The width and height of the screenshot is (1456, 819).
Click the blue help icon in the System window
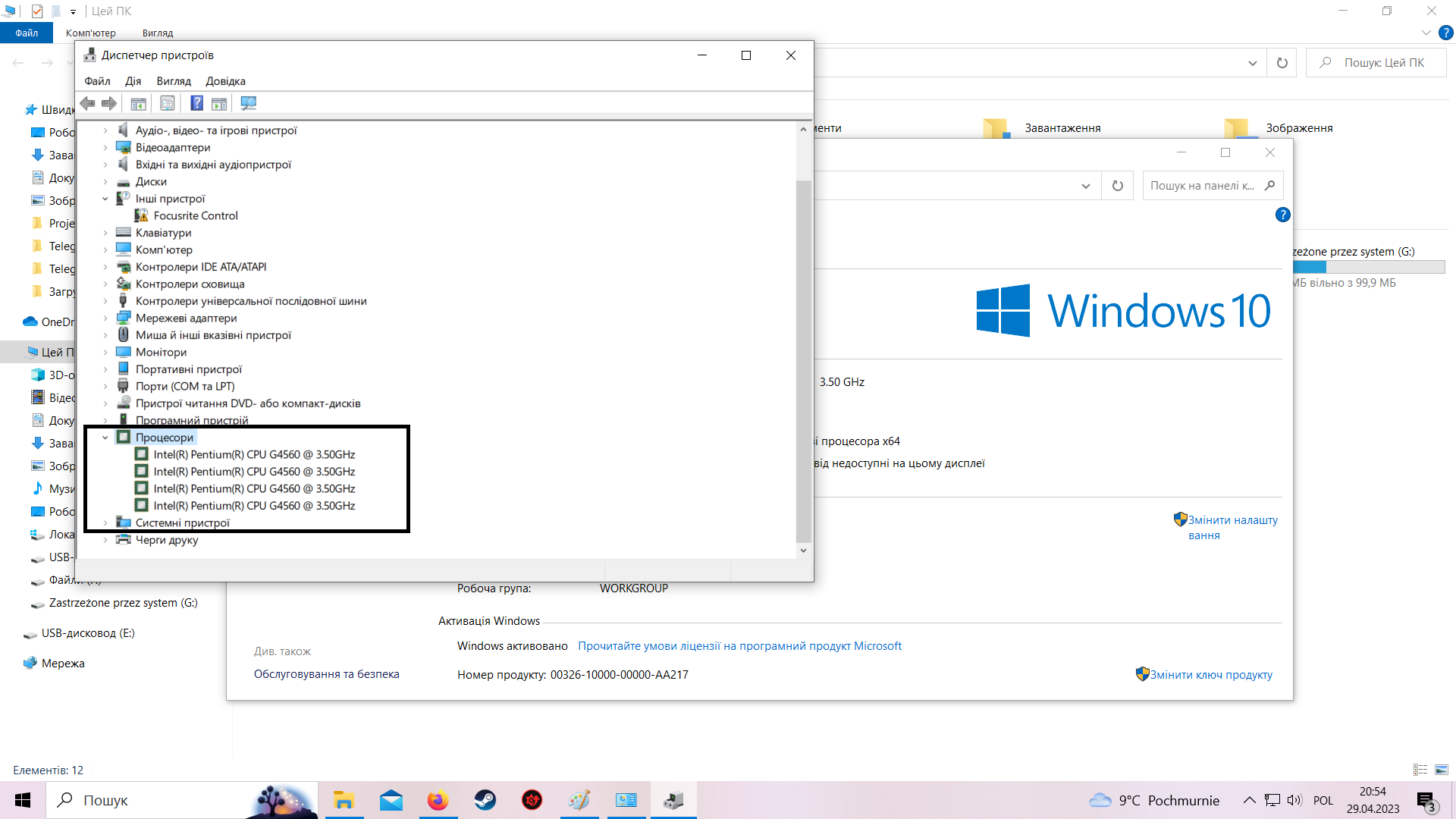tap(1282, 215)
